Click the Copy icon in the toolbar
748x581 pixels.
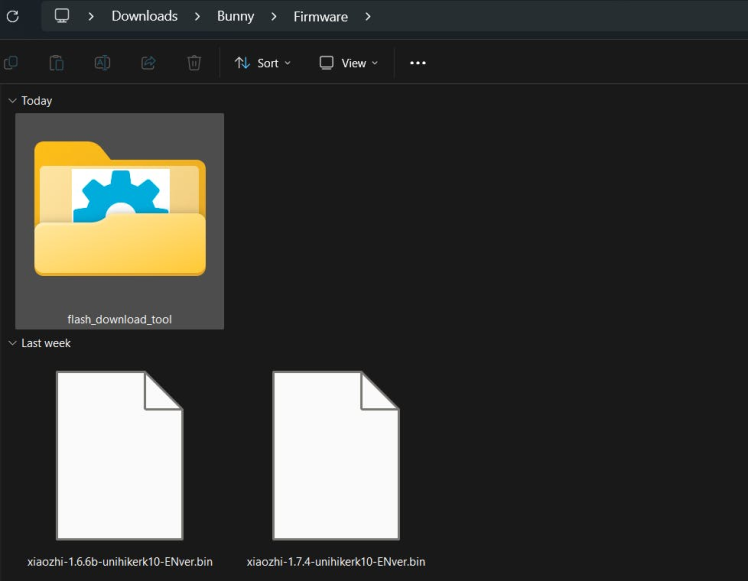pyautogui.click(x=10, y=63)
